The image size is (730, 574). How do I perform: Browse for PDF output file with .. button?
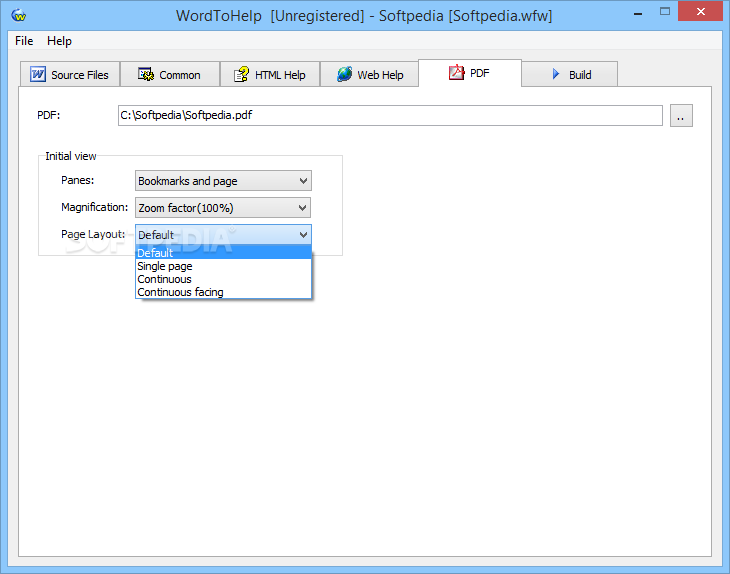[681, 115]
